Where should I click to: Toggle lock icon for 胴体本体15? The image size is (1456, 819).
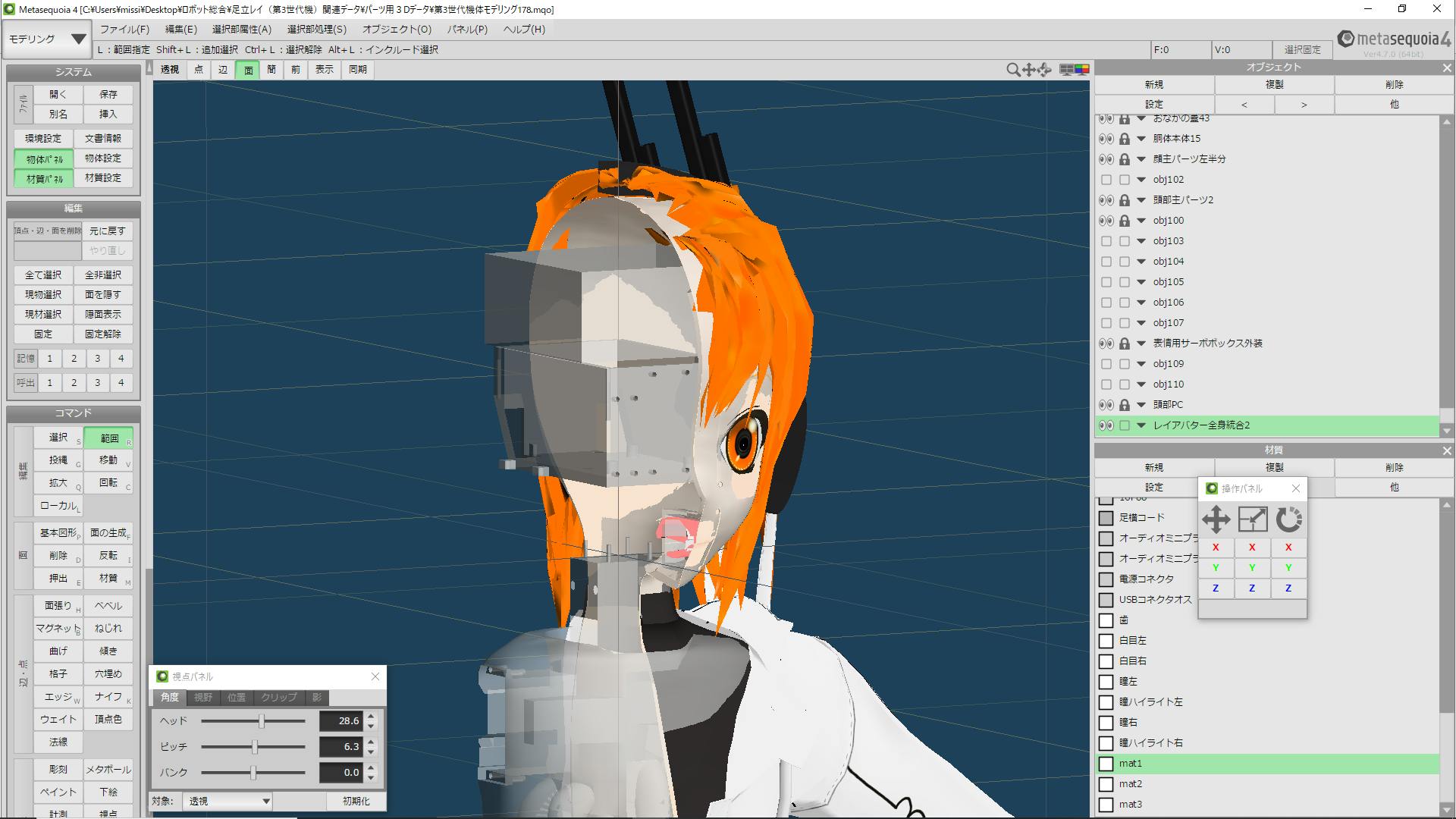[x=1124, y=139]
